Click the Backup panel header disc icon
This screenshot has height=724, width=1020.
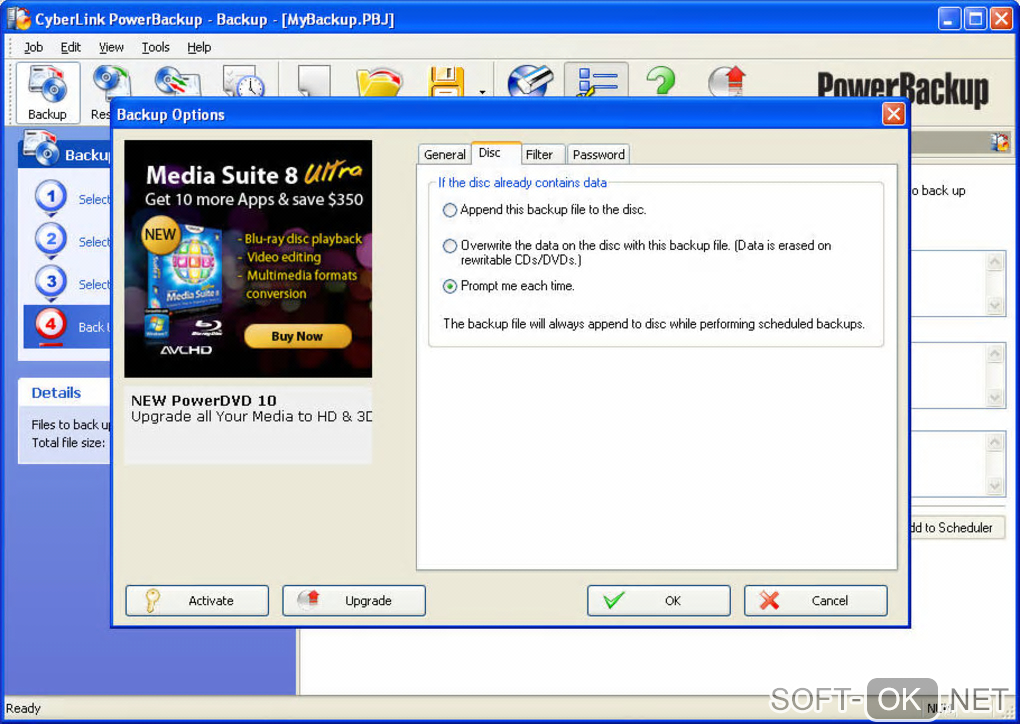tap(41, 147)
